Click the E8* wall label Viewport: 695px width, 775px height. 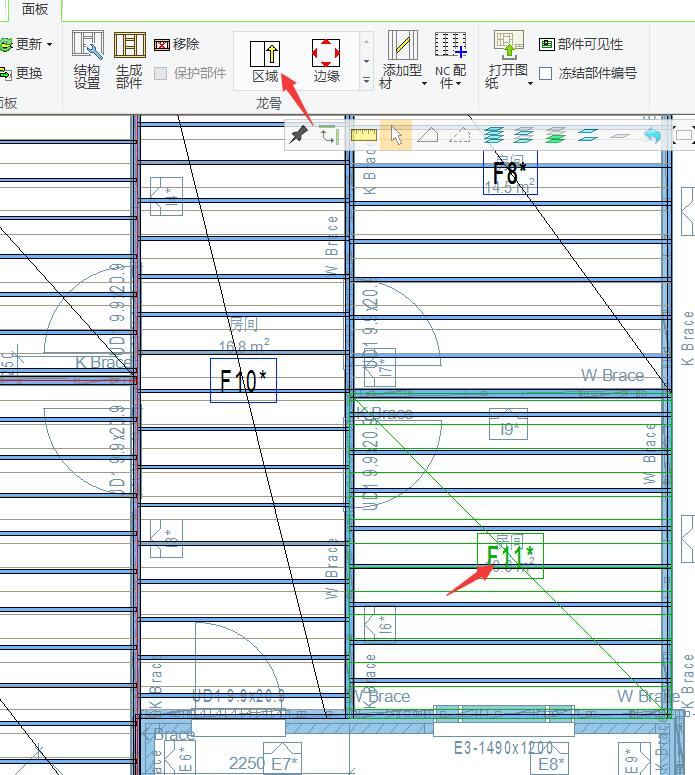pos(550,758)
